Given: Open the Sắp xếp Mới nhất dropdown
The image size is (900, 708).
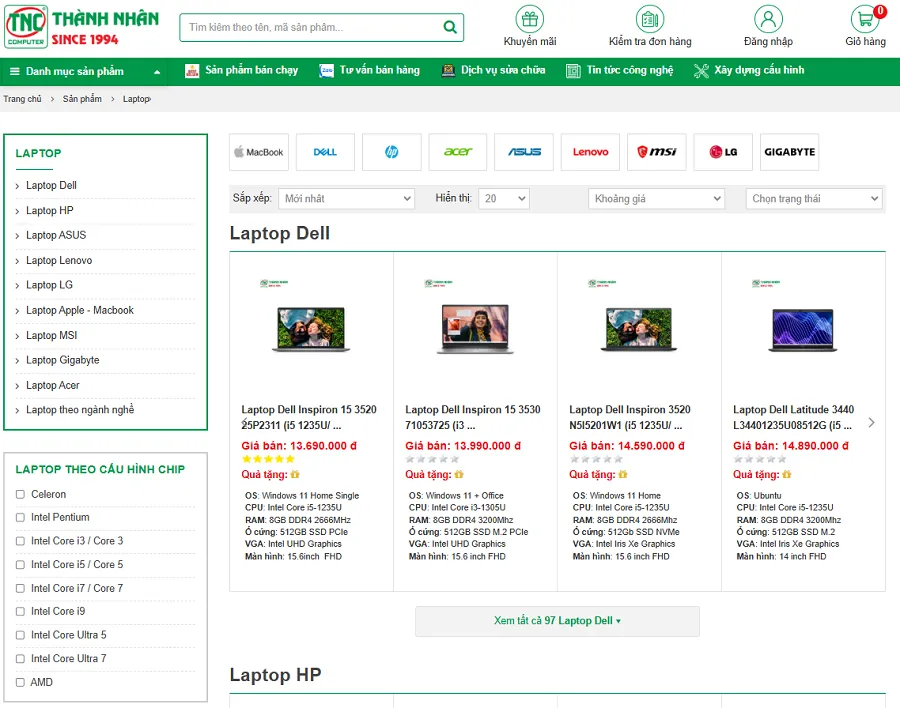Looking at the screenshot, I should click(x=347, y=199).
